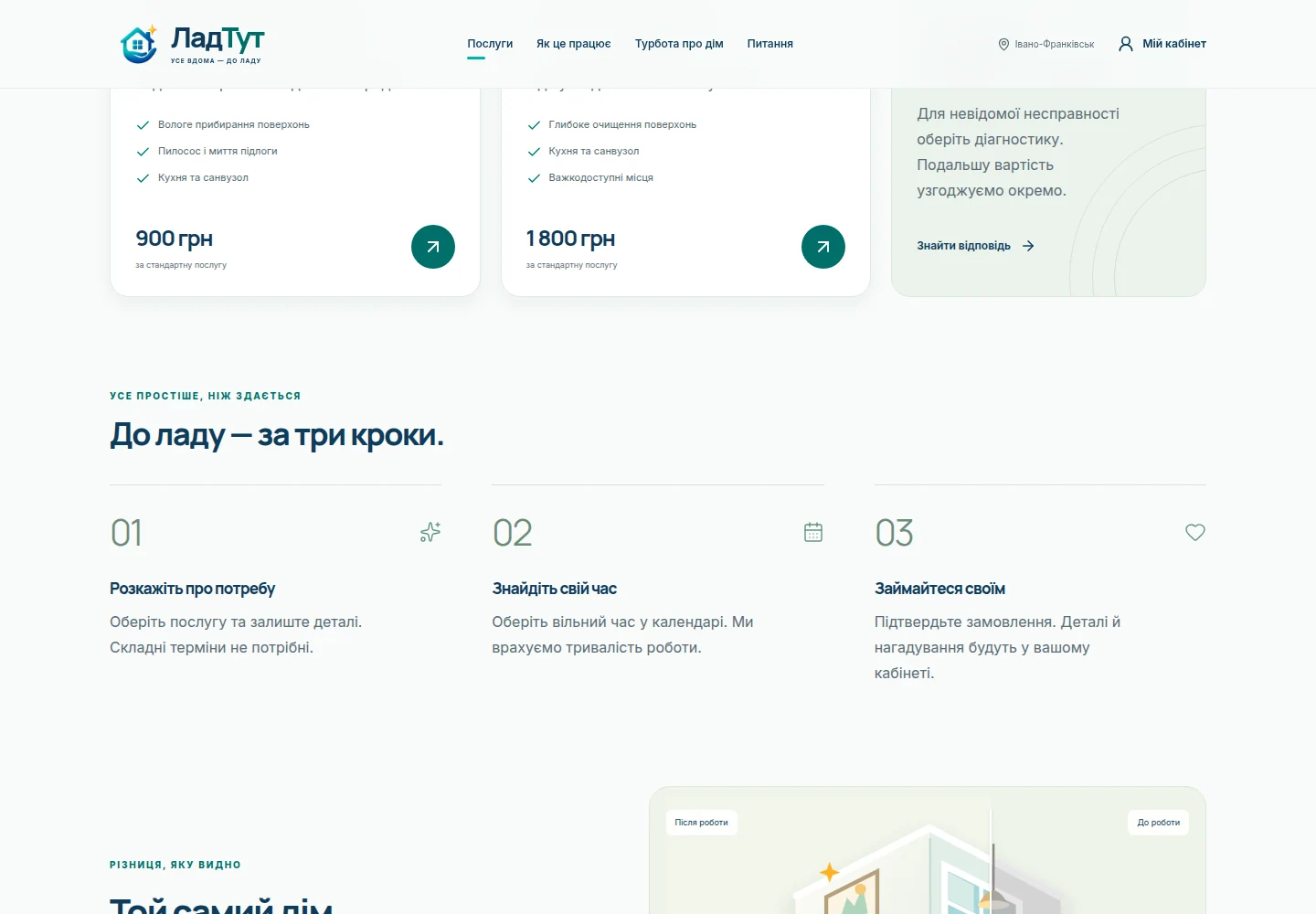This screenshot has height=914, width=1316.
Task: Click the step number 03
Action: click(895, 533)
